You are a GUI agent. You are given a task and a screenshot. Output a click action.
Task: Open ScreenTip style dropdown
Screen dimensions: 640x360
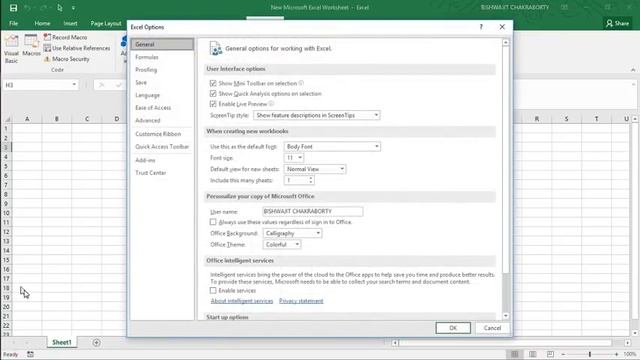pos(317,116)
